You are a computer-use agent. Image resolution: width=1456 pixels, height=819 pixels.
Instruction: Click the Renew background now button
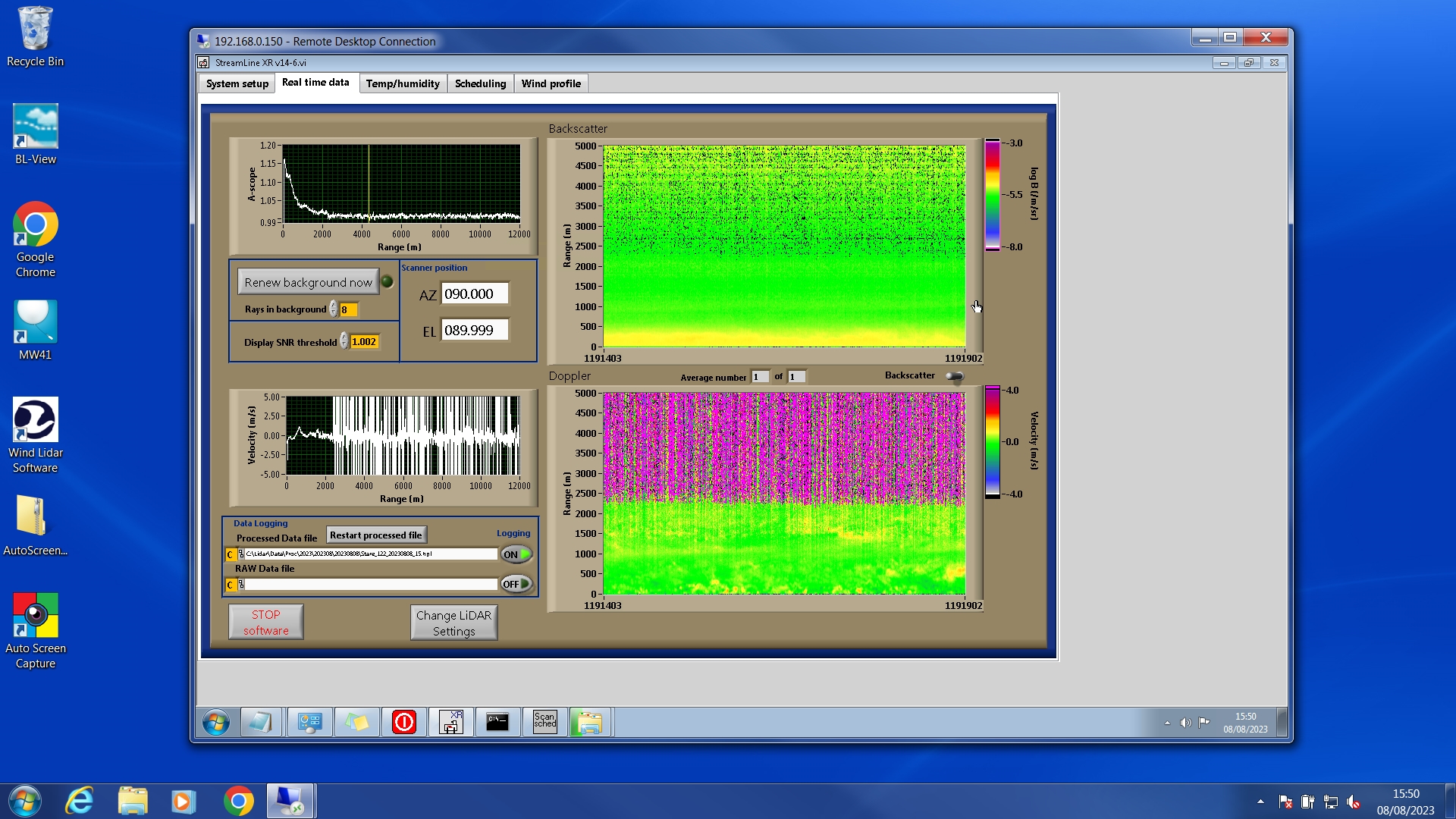[x=308, y=282]
